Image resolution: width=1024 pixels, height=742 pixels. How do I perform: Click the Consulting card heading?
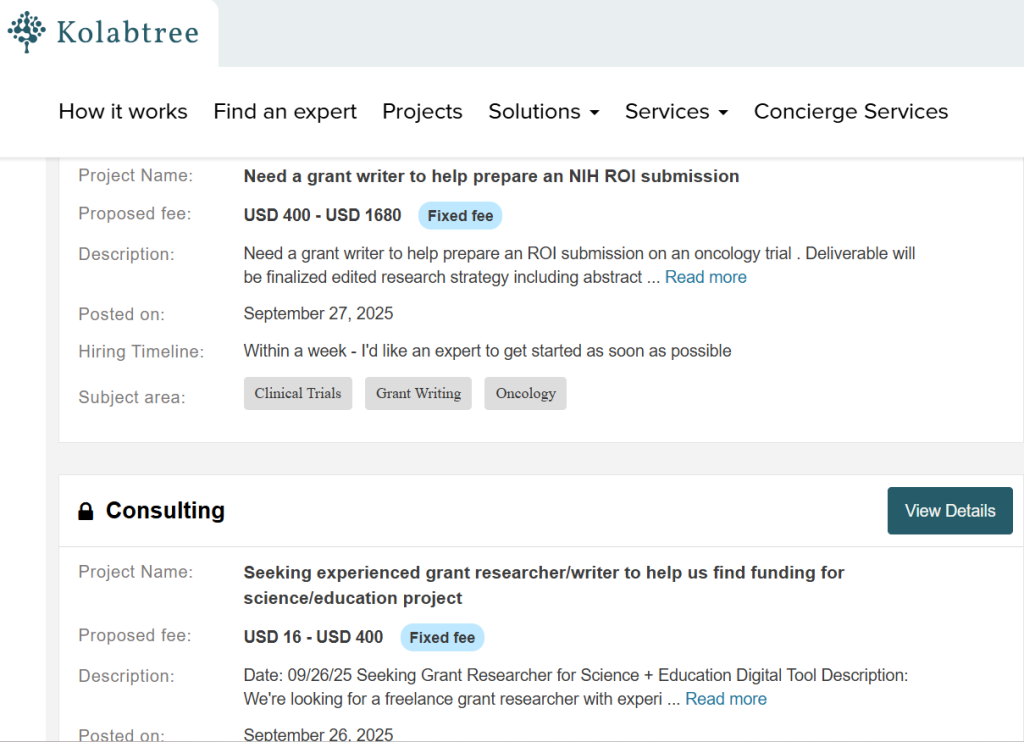coord(165,511)
